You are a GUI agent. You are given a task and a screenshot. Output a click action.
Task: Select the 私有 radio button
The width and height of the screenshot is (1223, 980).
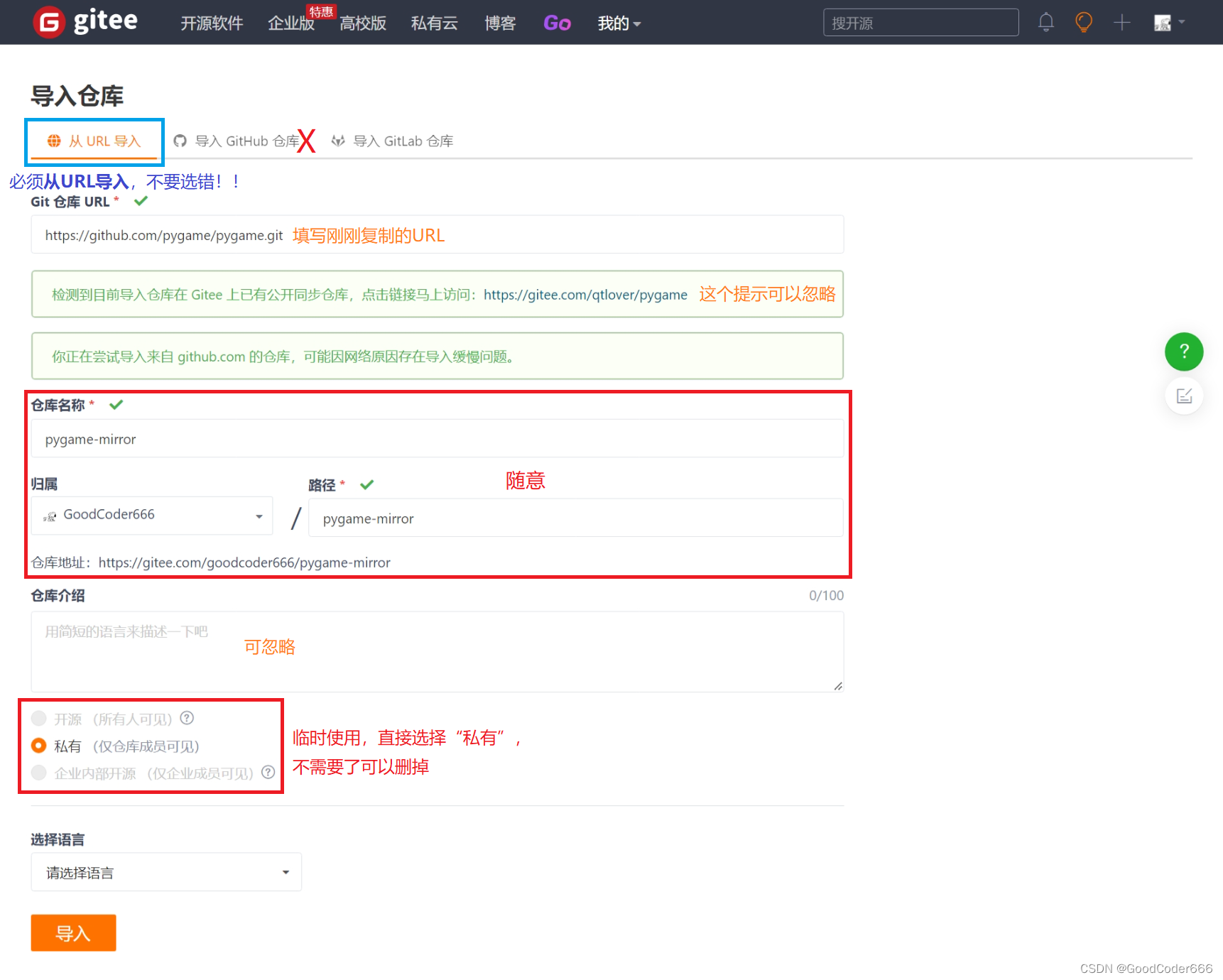click(39, 746)
